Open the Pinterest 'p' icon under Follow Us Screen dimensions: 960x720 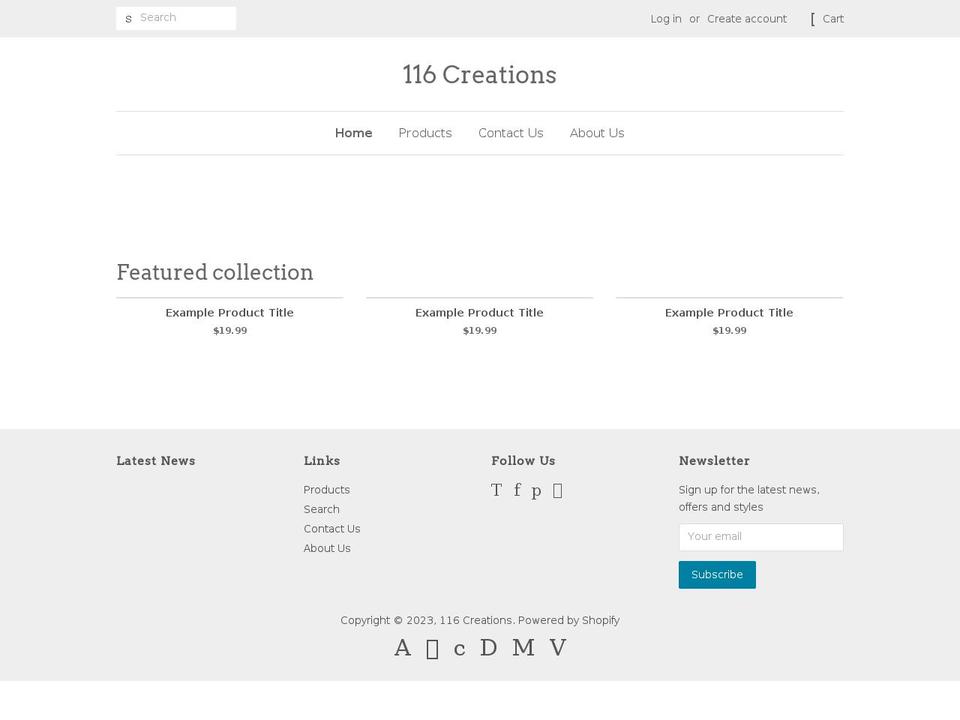[x=536, y=491]
